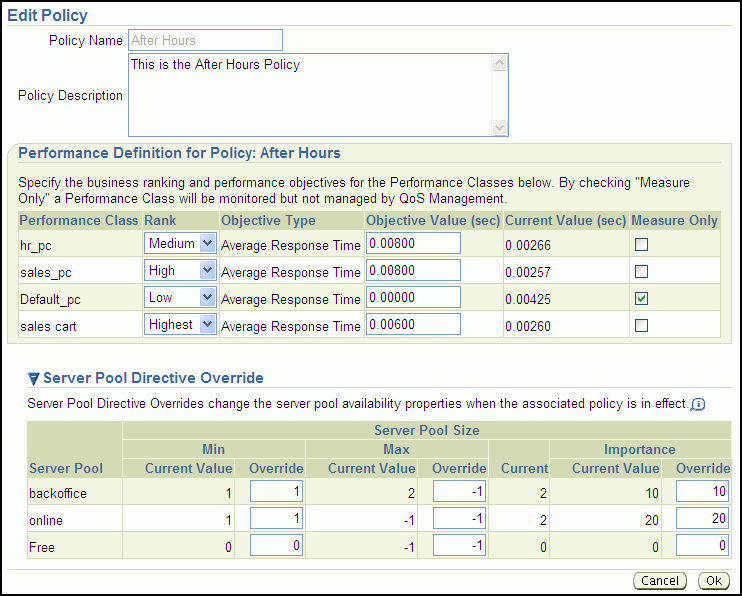This screenshot has height=596, width=742.
Task: Focus the Policy Description text area
Action: tap(310, 95)
